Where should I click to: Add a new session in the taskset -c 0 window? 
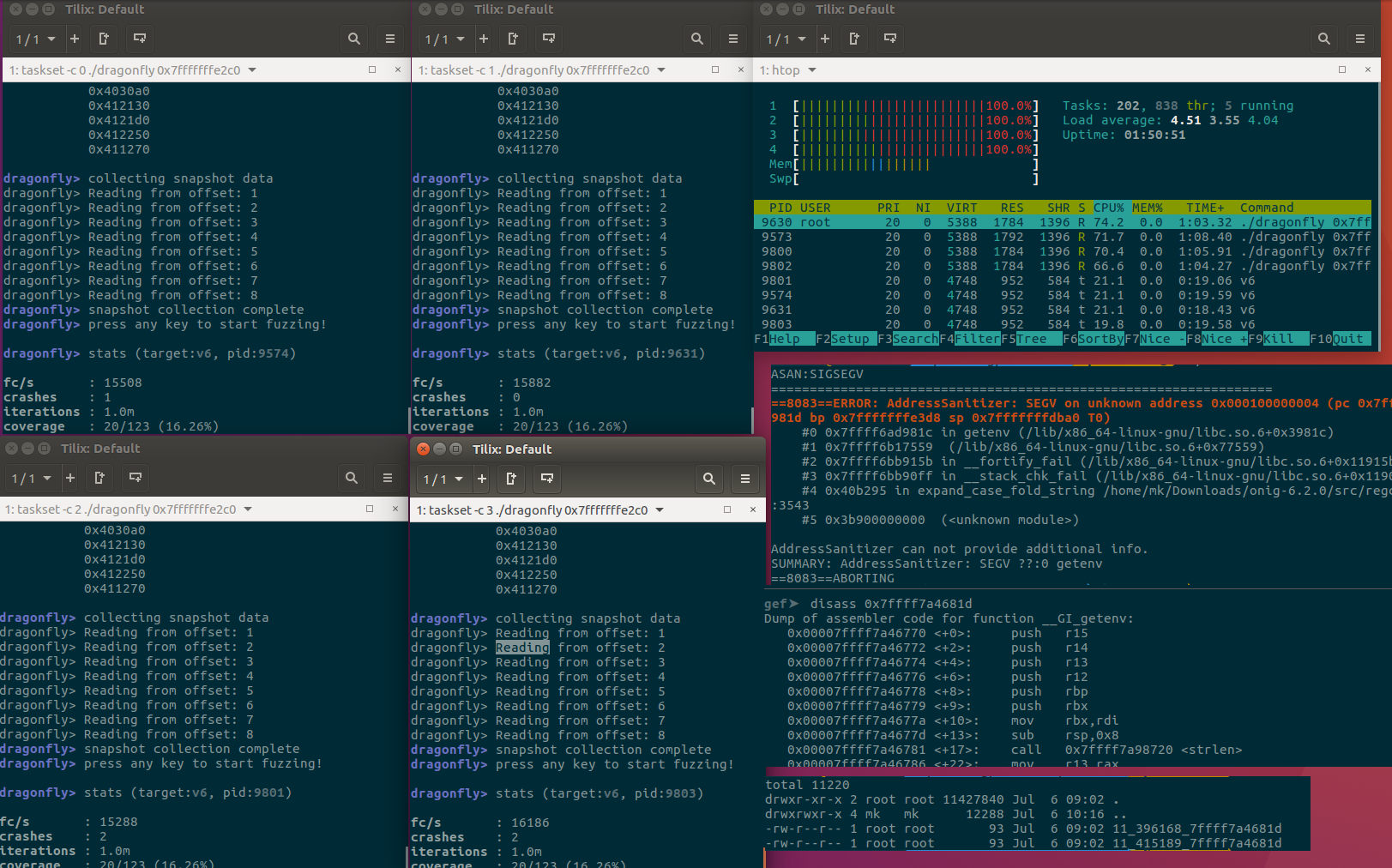point(75,39)
